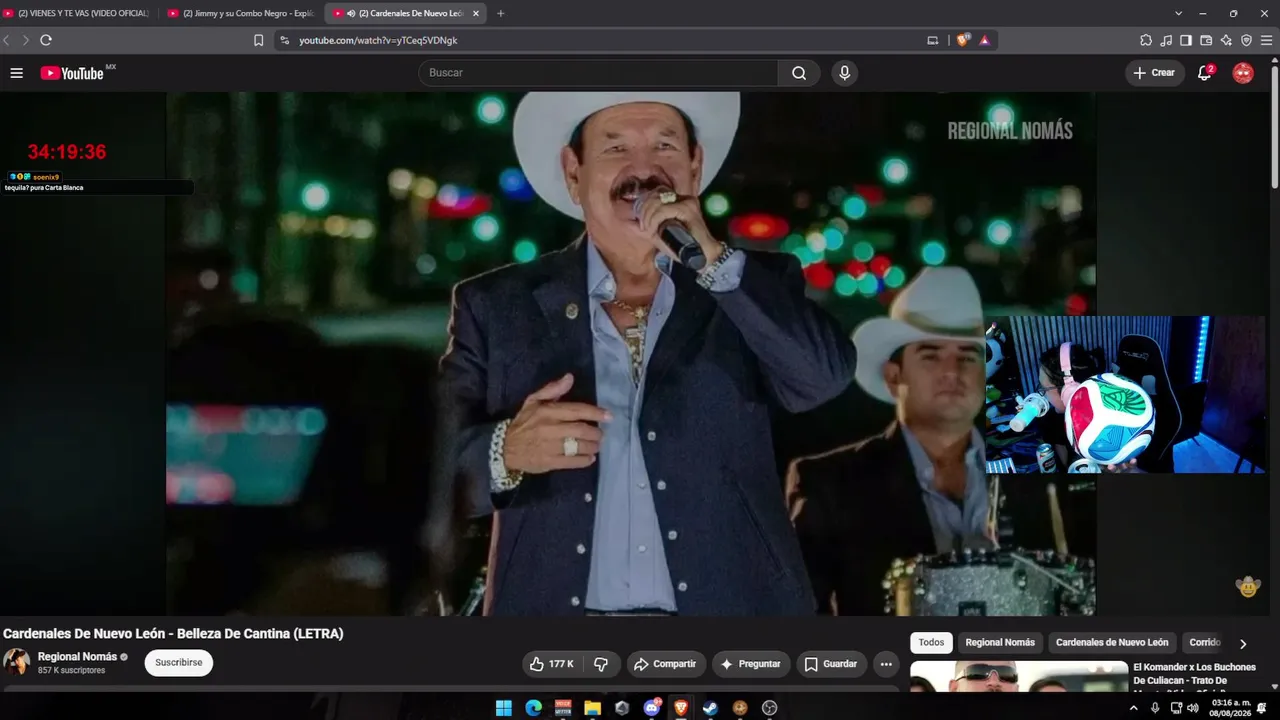This screenshot has width=1280, height=720.
Task: Dislike the Belleza De Cantina video
Action: [601, 664]
